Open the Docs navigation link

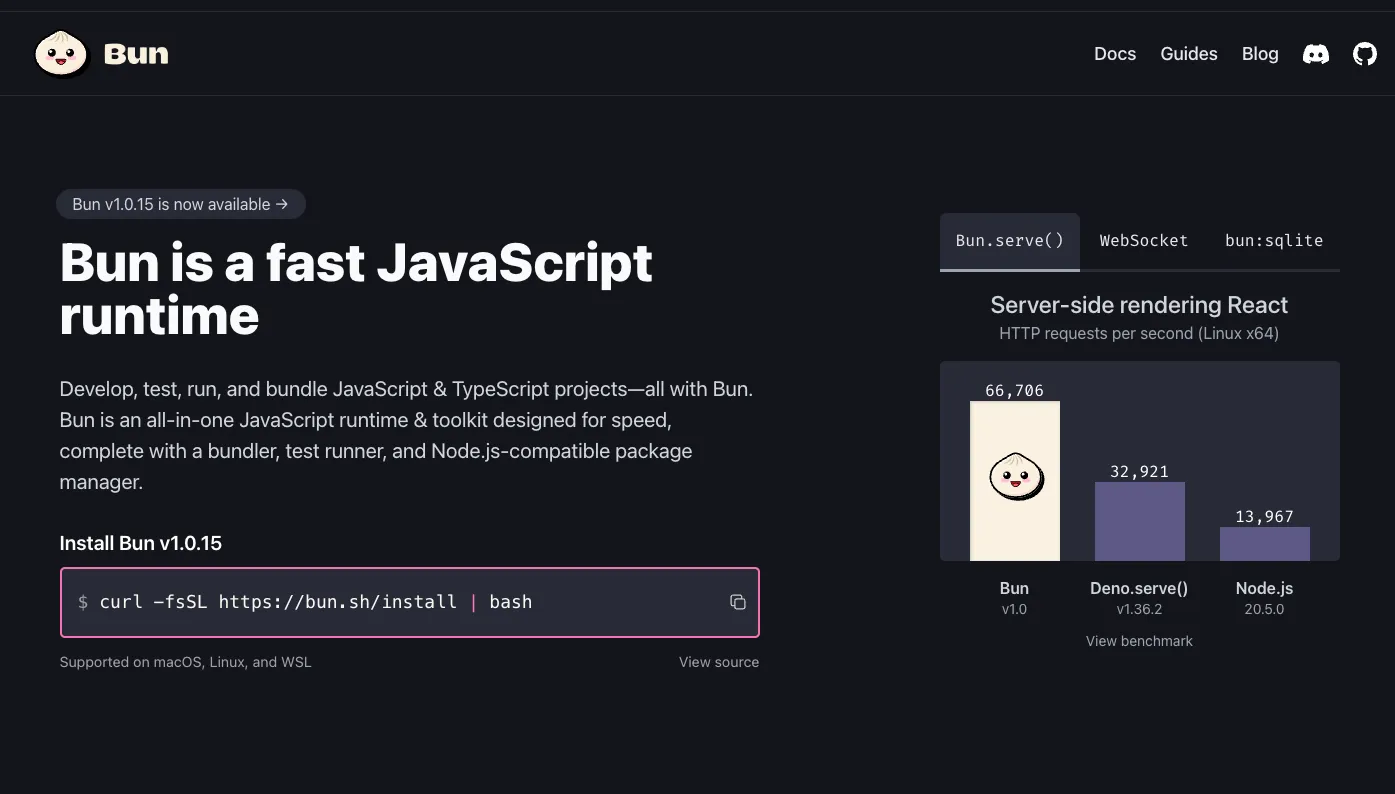pos(1115,54)
